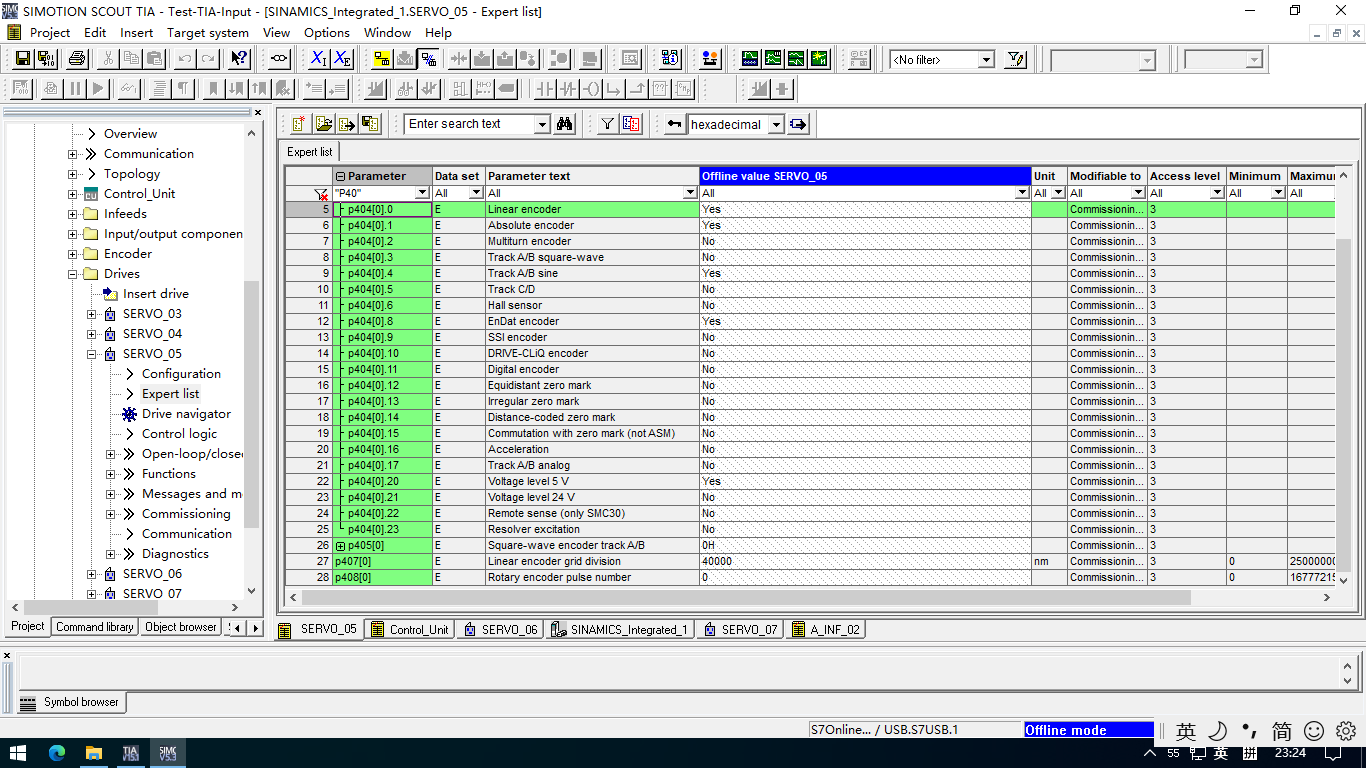
Task: Collapse the Parameter column header minus box
Action: [x=340, y=176]
